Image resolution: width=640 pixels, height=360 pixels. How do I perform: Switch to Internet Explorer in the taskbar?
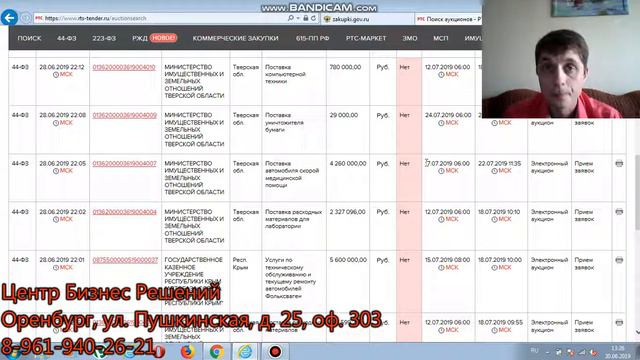click(245, 351)
